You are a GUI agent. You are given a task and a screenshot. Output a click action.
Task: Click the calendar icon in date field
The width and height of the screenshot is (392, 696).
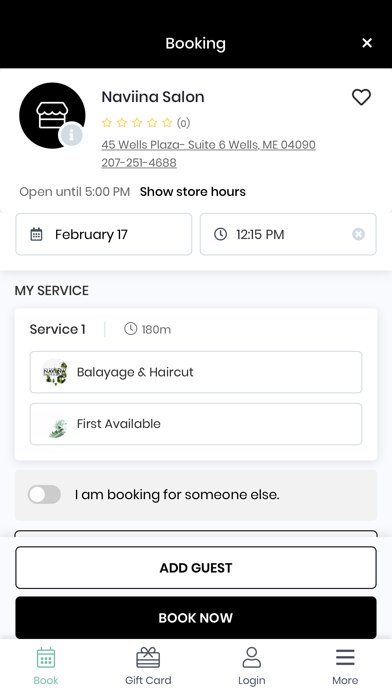point(36,234)
